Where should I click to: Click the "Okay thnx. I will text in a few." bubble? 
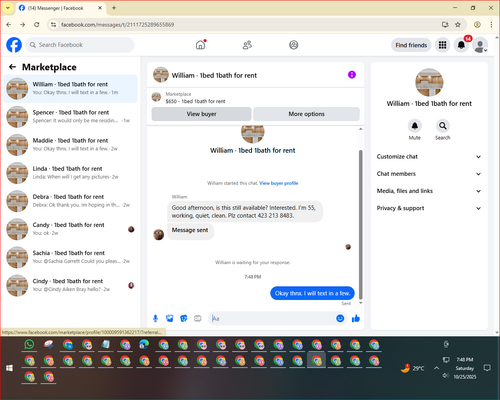pos(312,293)
